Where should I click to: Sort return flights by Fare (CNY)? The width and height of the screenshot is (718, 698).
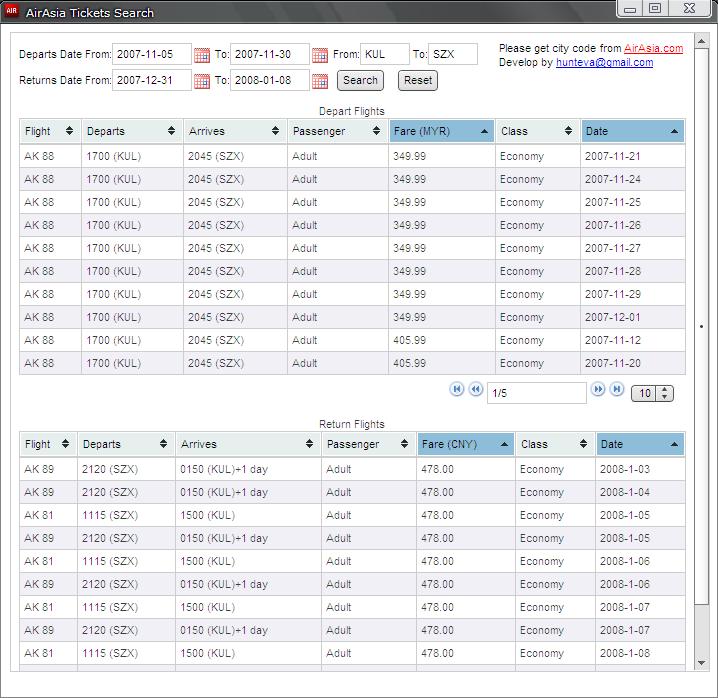click(x=466, y=444)
